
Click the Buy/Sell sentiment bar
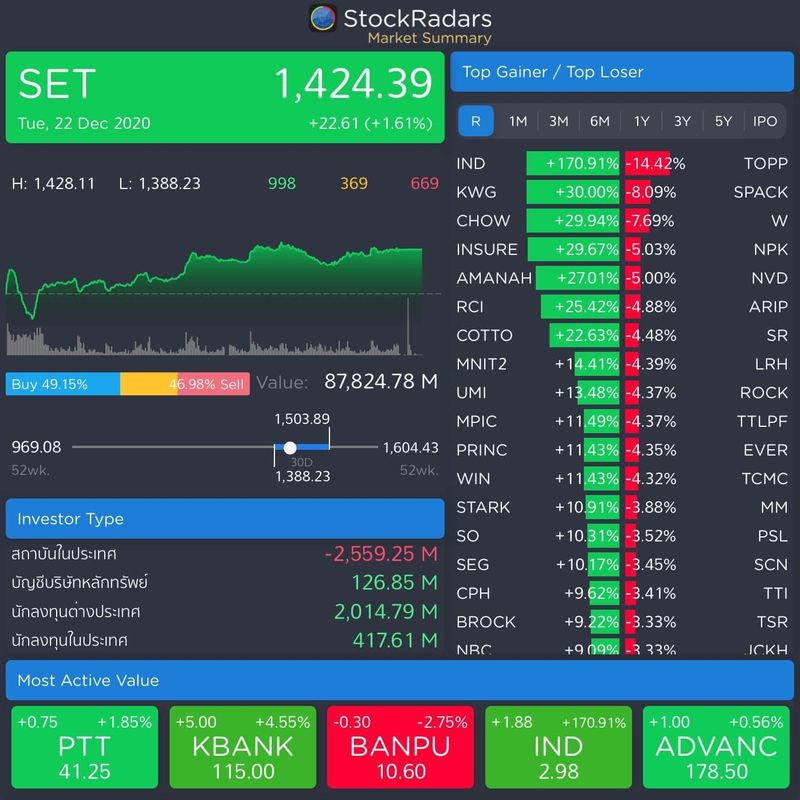[x=123, y=382]
